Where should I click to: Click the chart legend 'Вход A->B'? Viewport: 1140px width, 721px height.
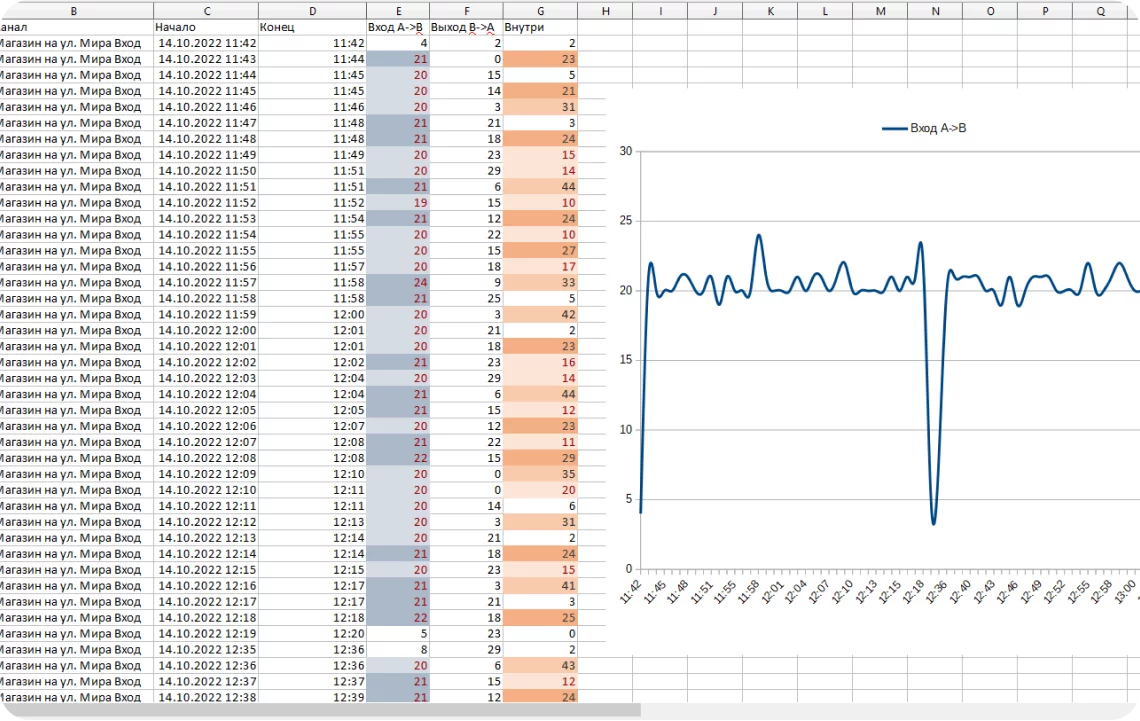click(925, 128)
